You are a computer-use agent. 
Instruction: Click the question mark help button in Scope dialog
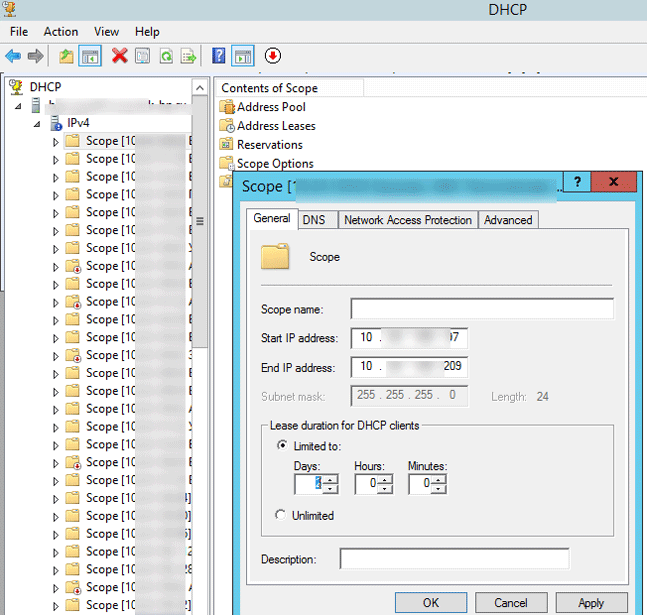point(577,181)
